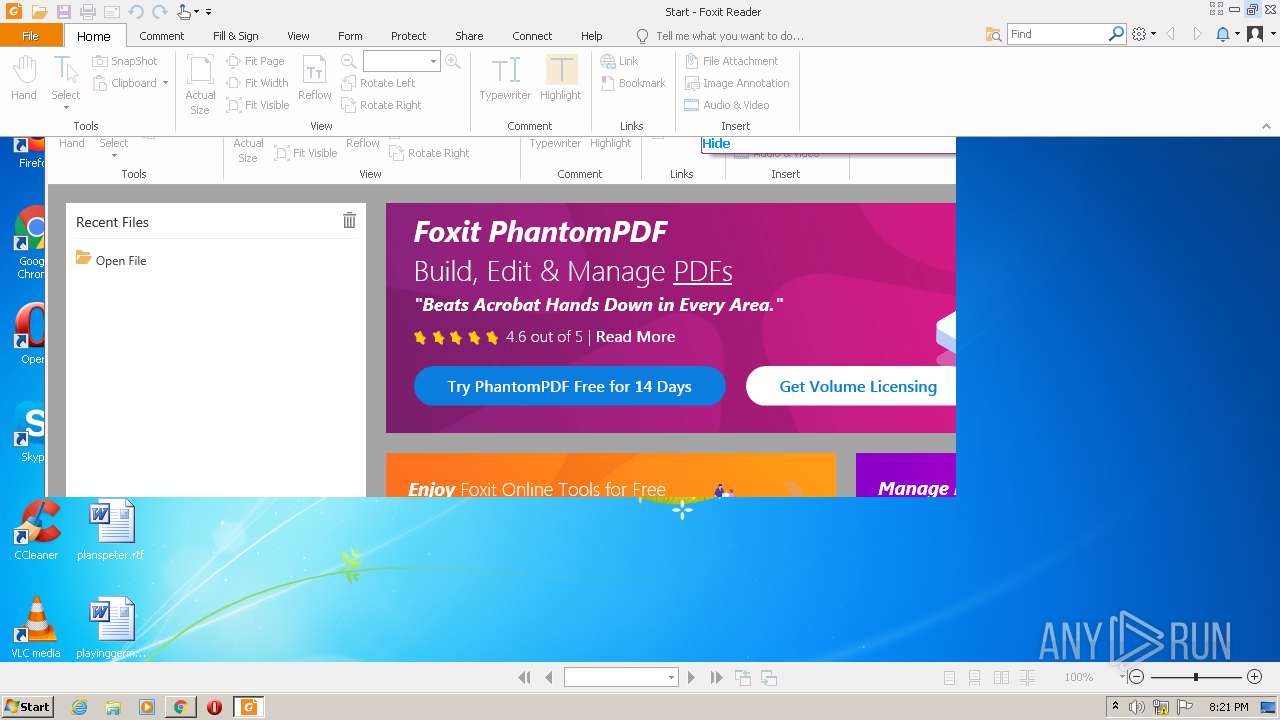Collapse the ribbon with the chevron arrow

click(1266, 126)
